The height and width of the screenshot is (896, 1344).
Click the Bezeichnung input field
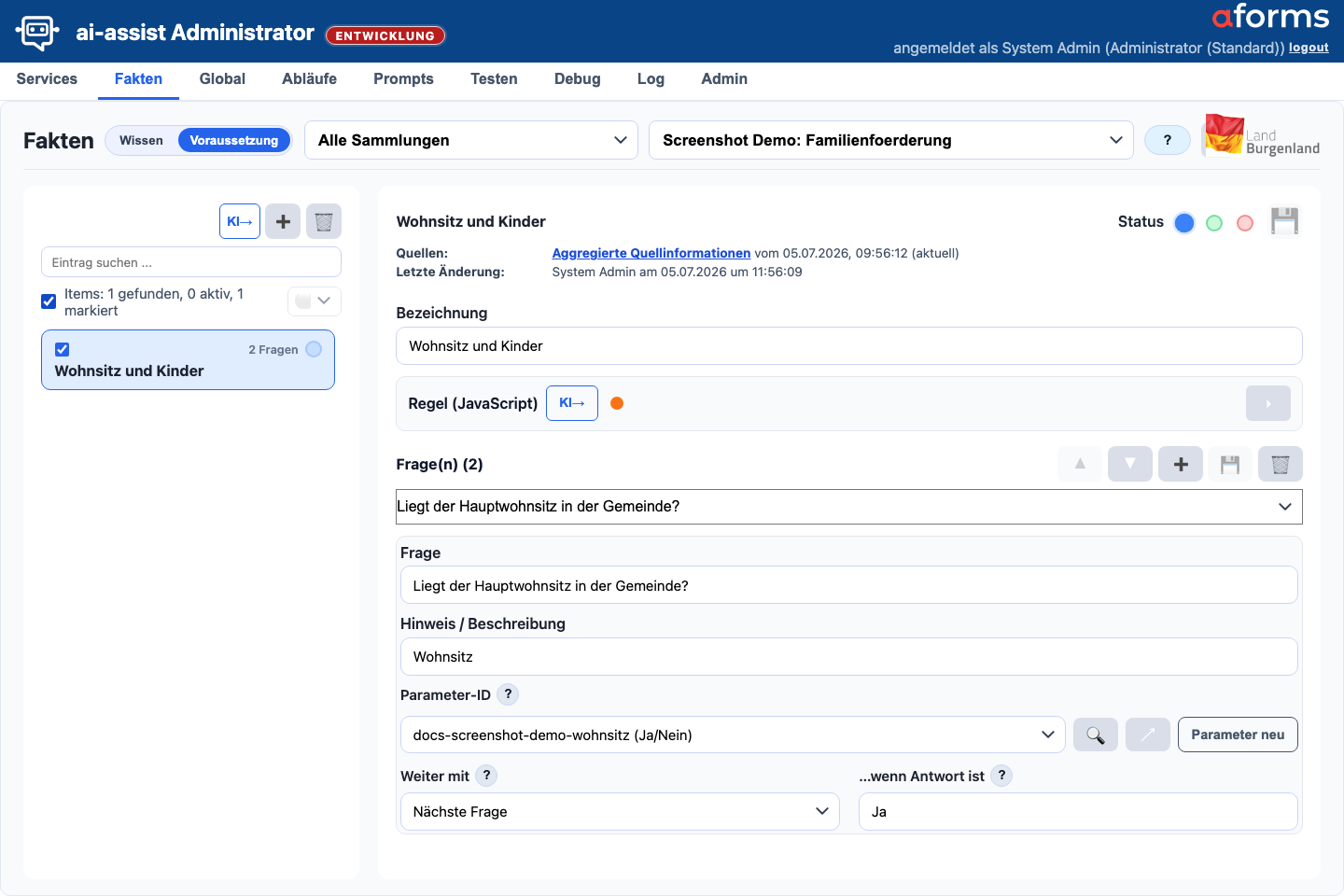pos(849,345)
